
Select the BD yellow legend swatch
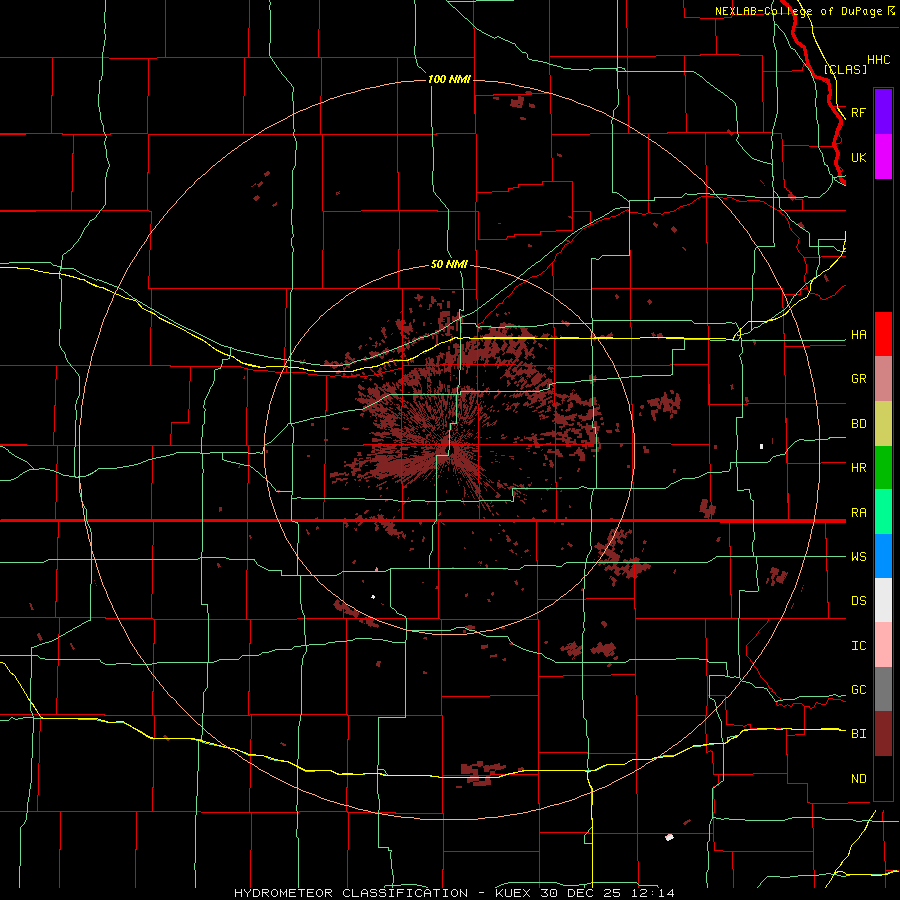[x=883, y=423]
